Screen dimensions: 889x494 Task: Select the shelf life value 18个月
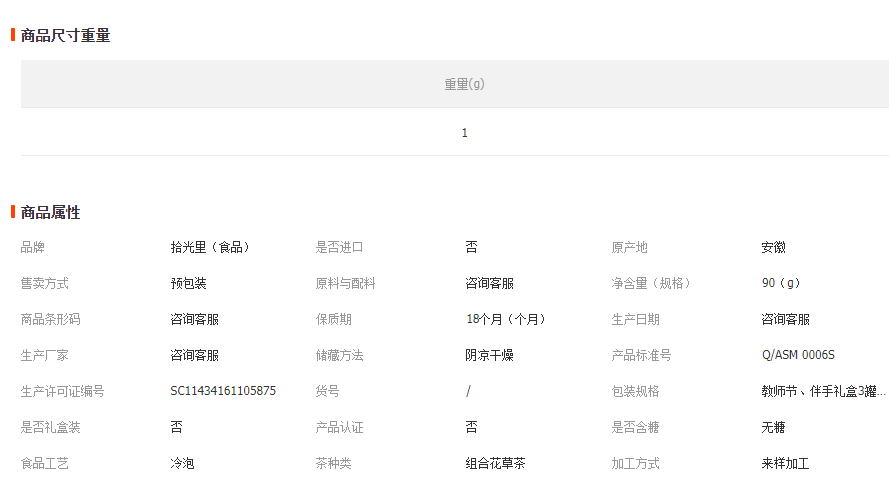[x=505, y=319]
